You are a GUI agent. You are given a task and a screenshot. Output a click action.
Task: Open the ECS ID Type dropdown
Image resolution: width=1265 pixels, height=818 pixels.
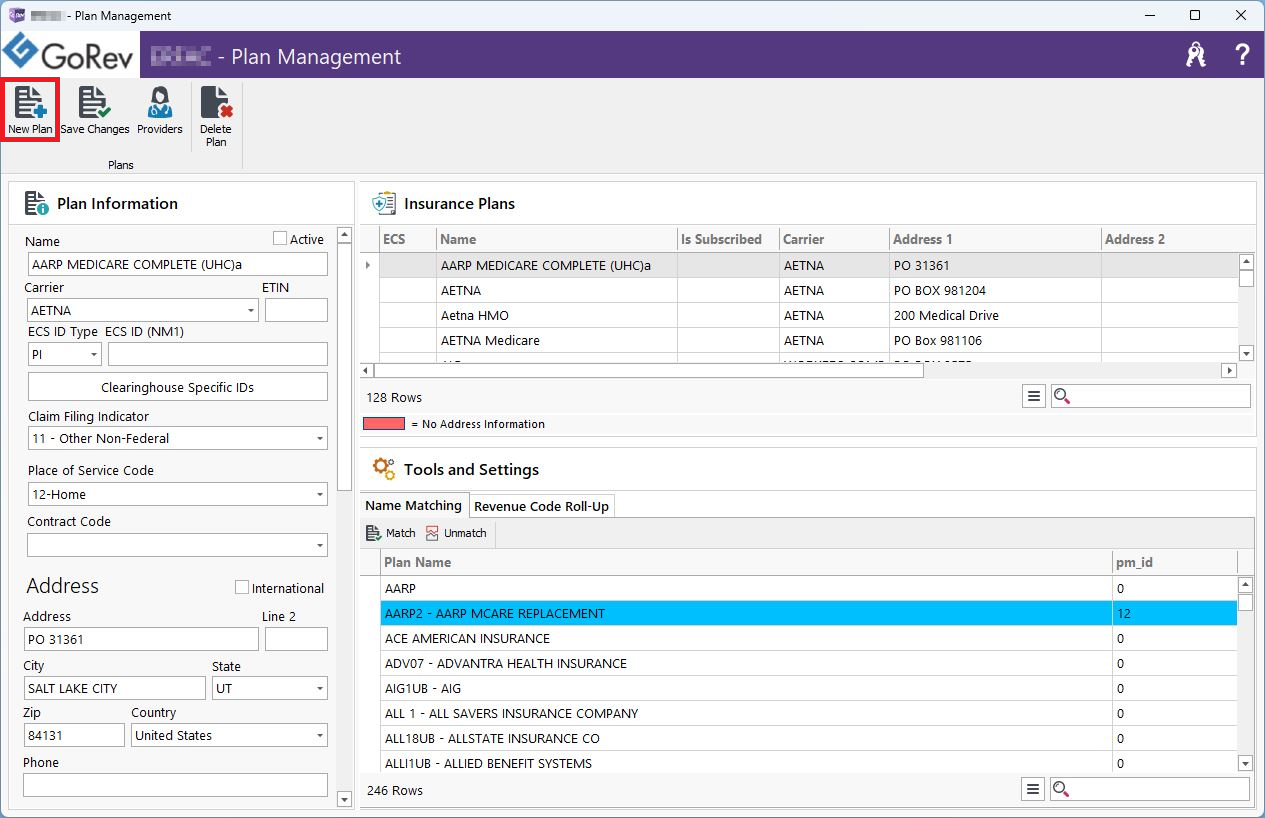(x=94, y=354)
